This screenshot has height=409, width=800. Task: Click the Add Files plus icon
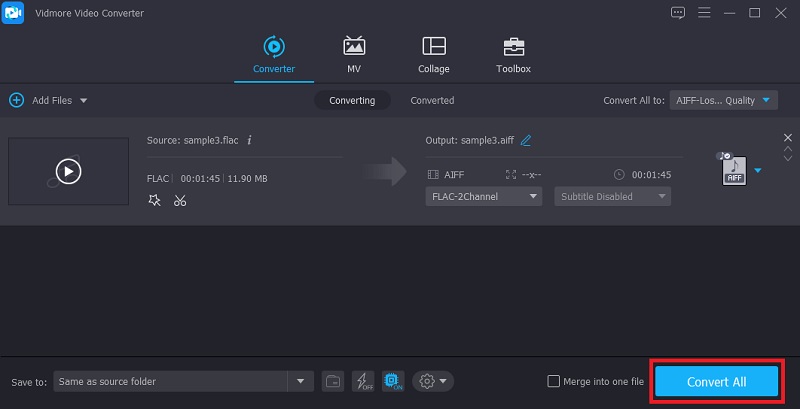coord(16,100)
